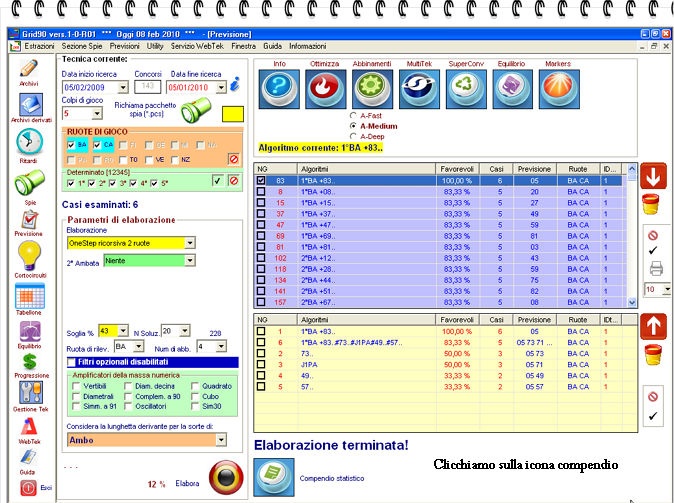Open the Servizio WebTek menu
Screen dimensions: 674x503
tap(197, 46)
